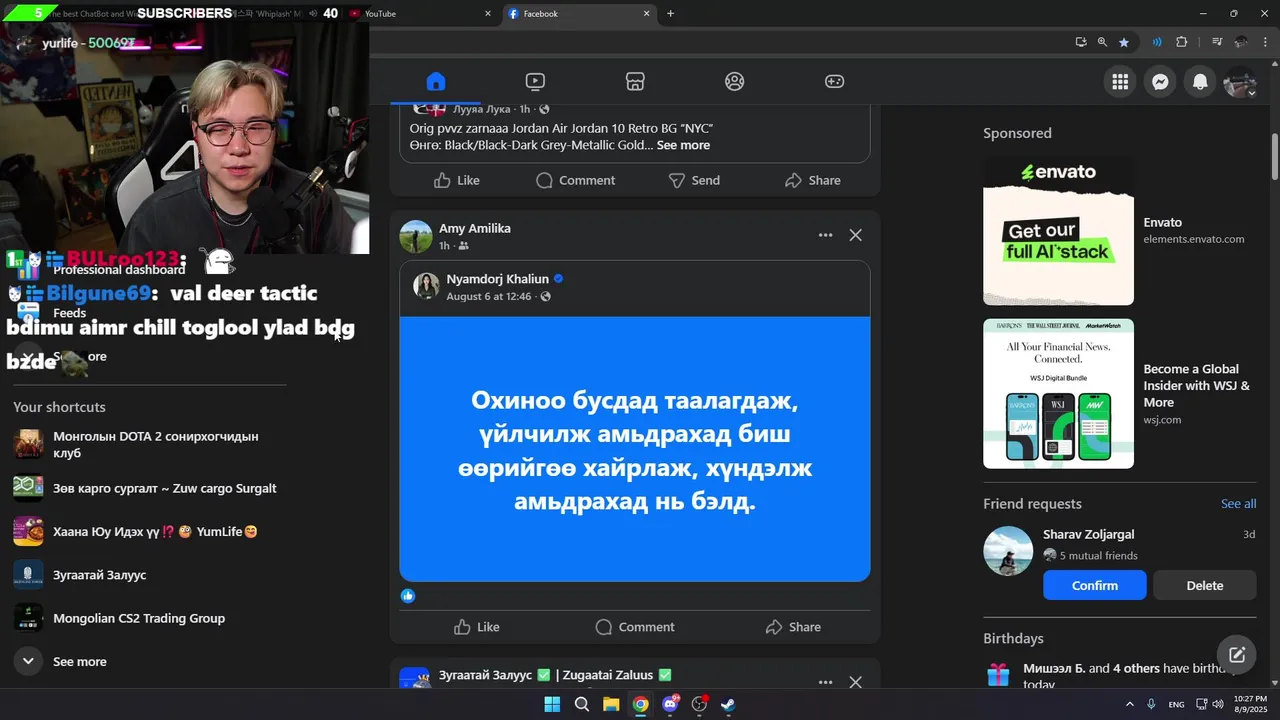Open the notifications bell icon

[1200, 82]
